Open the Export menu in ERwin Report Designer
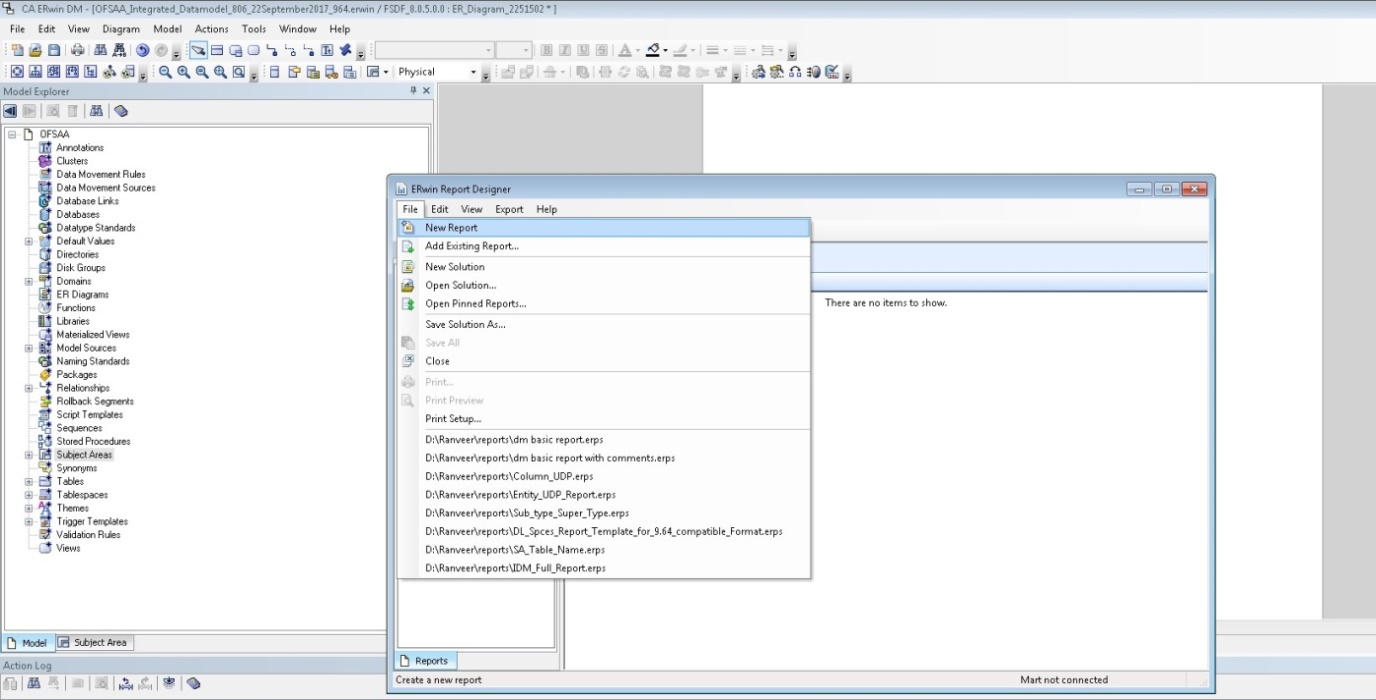1376x700 pixels. (508, 209)
